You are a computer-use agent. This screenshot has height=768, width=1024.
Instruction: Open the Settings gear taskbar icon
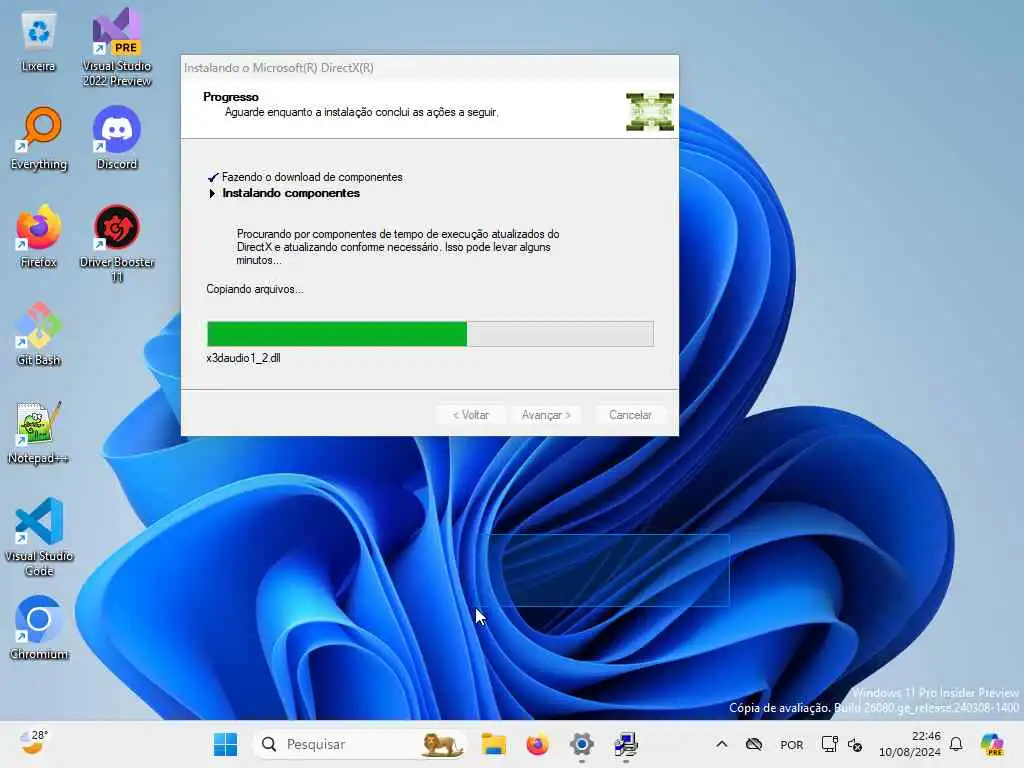coord(581,744)
